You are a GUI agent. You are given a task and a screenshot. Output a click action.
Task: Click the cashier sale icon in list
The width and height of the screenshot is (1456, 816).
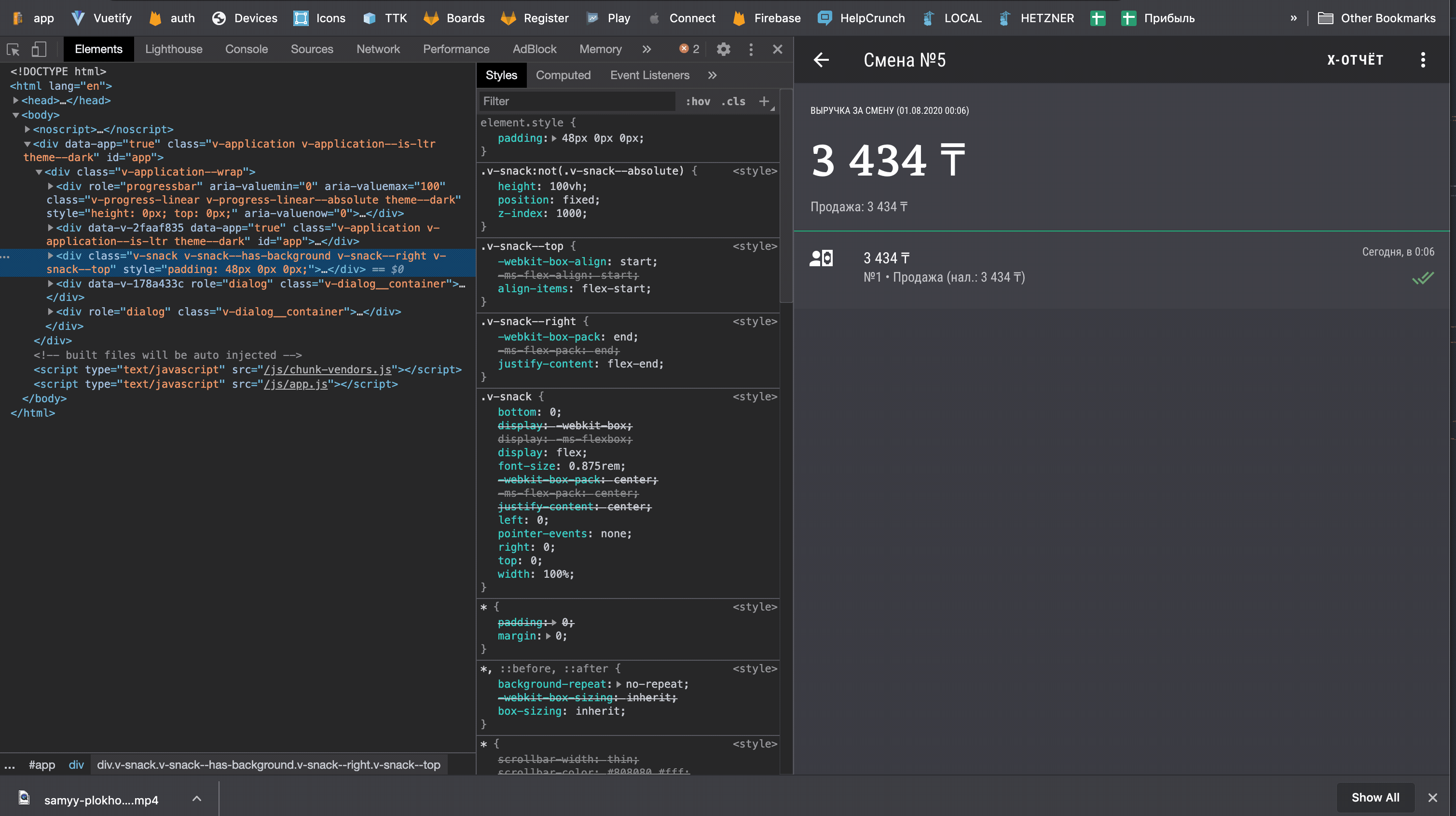tap(821, 258)
